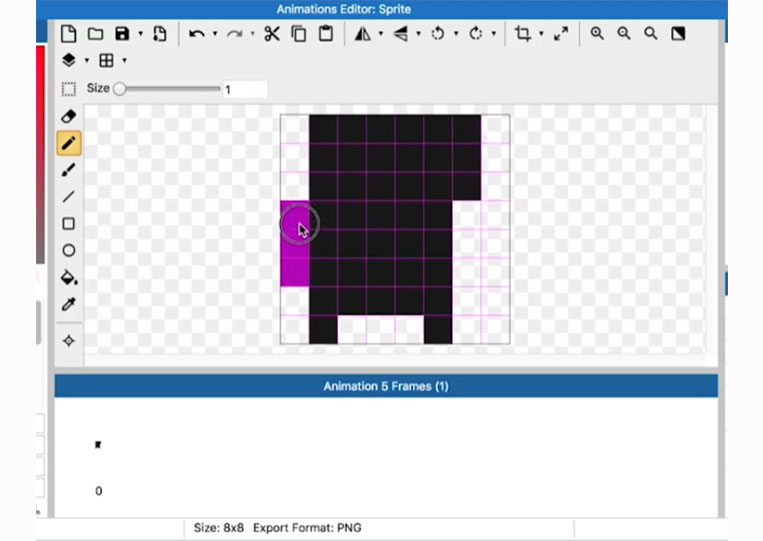
Task: Cut selection with scissors icon
Action: [272, 34]
